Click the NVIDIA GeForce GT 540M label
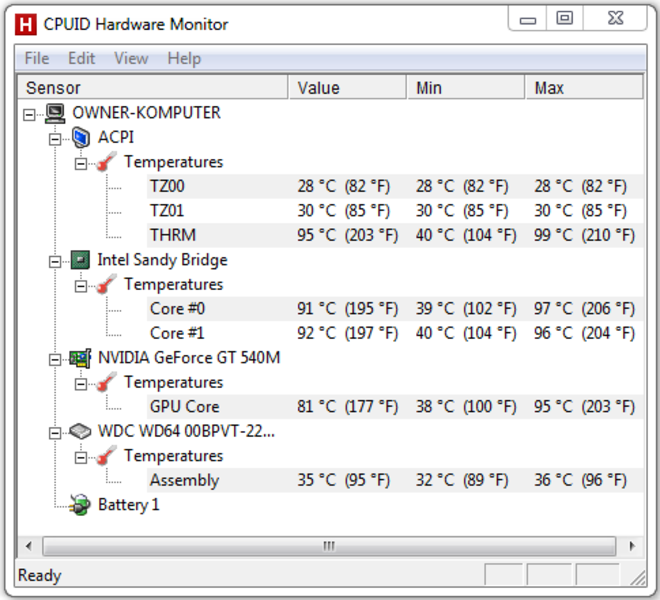 (x=189, y=357)
